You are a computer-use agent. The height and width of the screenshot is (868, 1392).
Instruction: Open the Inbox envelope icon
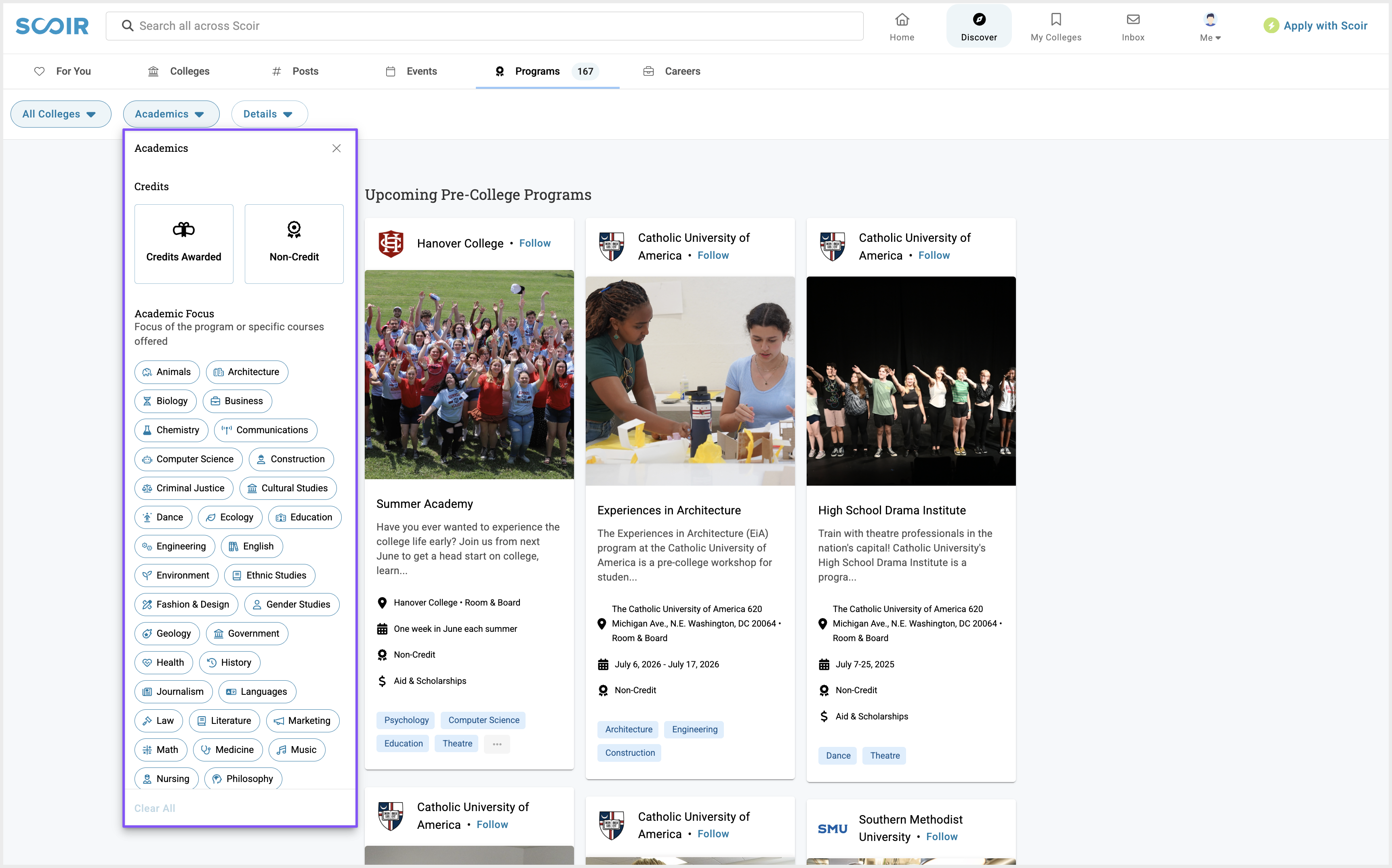point(1132,20)
